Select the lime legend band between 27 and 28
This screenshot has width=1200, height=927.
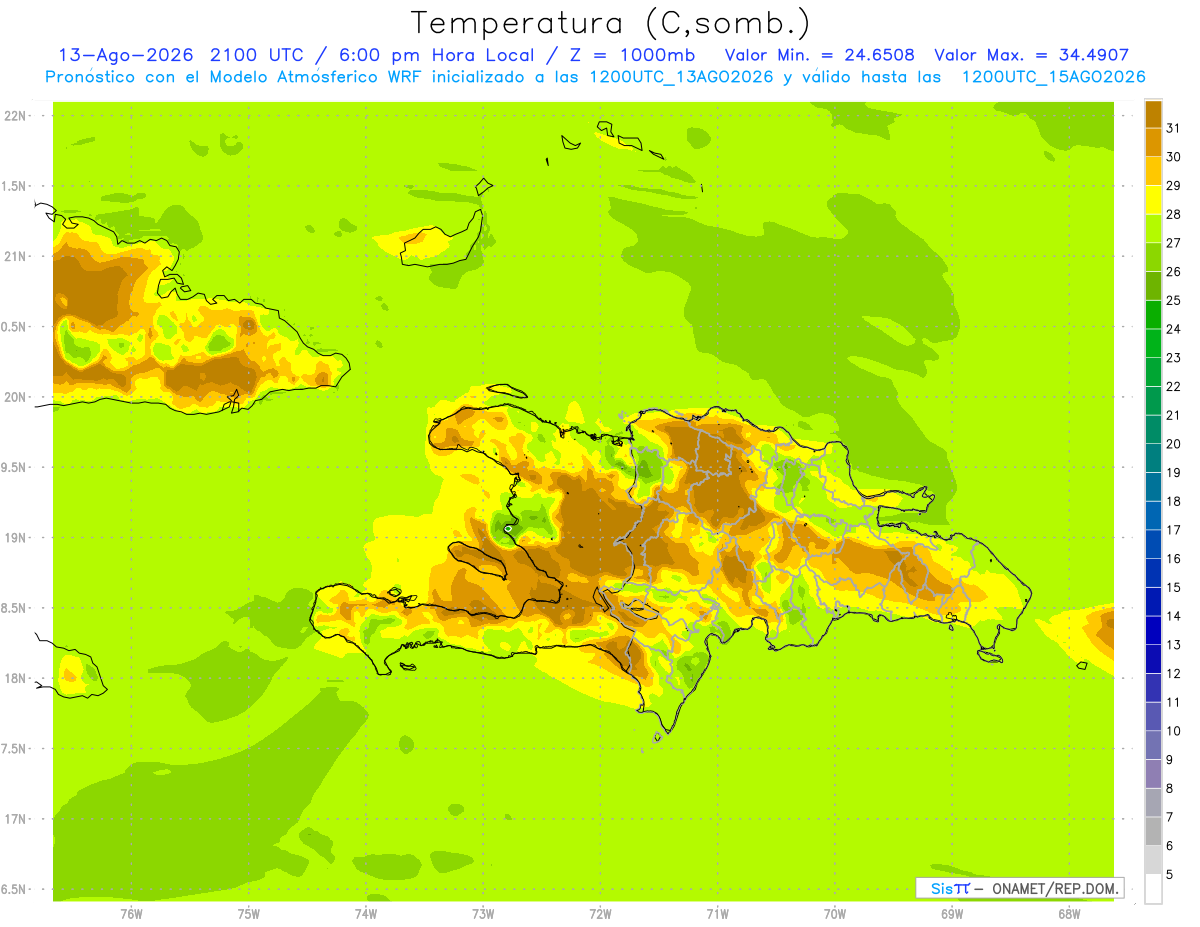(1153, 228)
